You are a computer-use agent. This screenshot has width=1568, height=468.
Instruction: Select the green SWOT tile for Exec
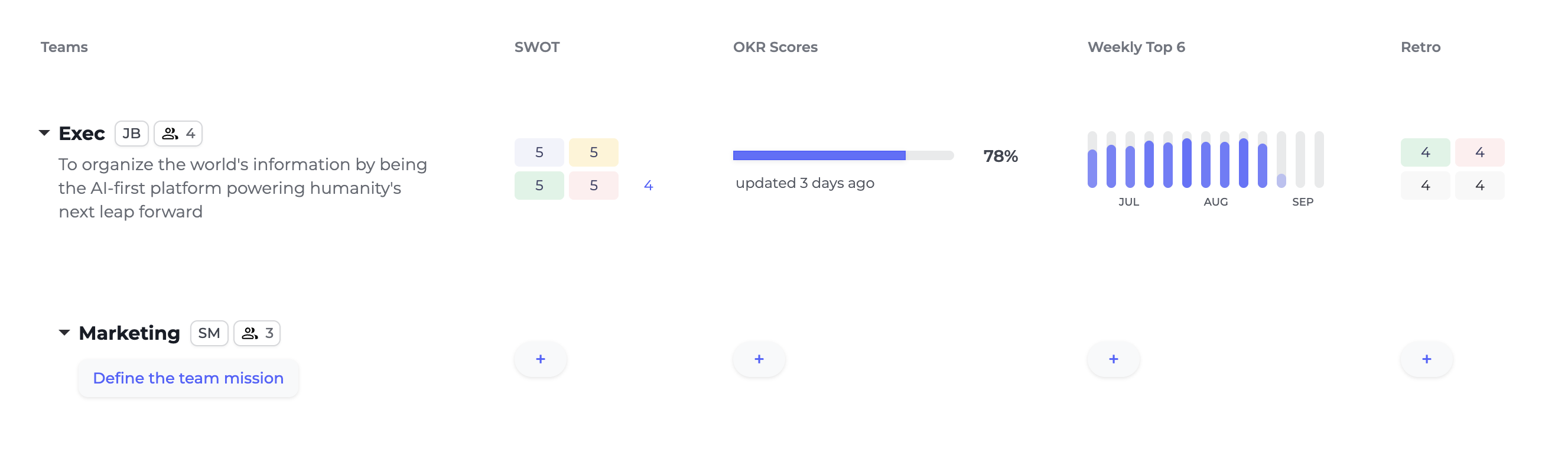pos(539,185)
